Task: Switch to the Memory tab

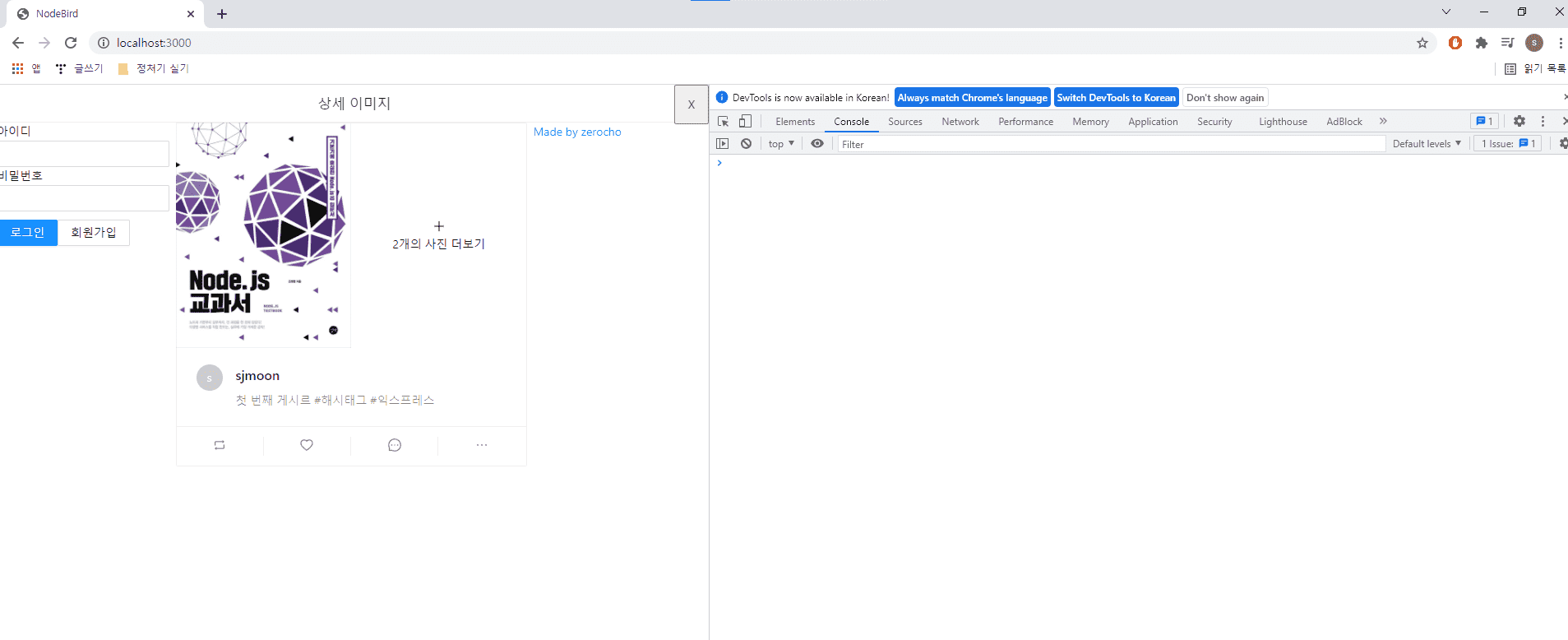Action: tap(1090, 122)
